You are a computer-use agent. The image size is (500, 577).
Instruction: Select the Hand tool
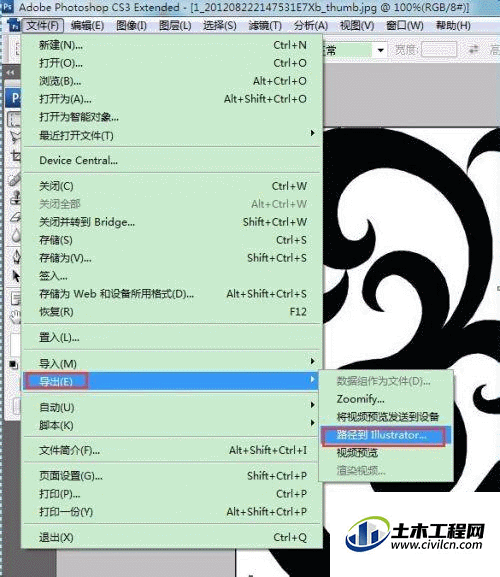tap(15, 316)
